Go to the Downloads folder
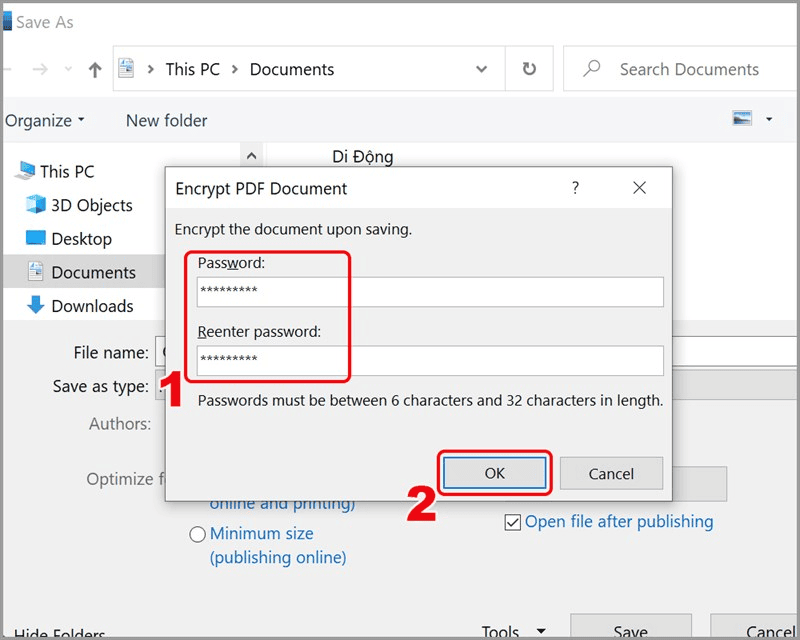Viewport: 800px width, 640px height. coord(92,306)
